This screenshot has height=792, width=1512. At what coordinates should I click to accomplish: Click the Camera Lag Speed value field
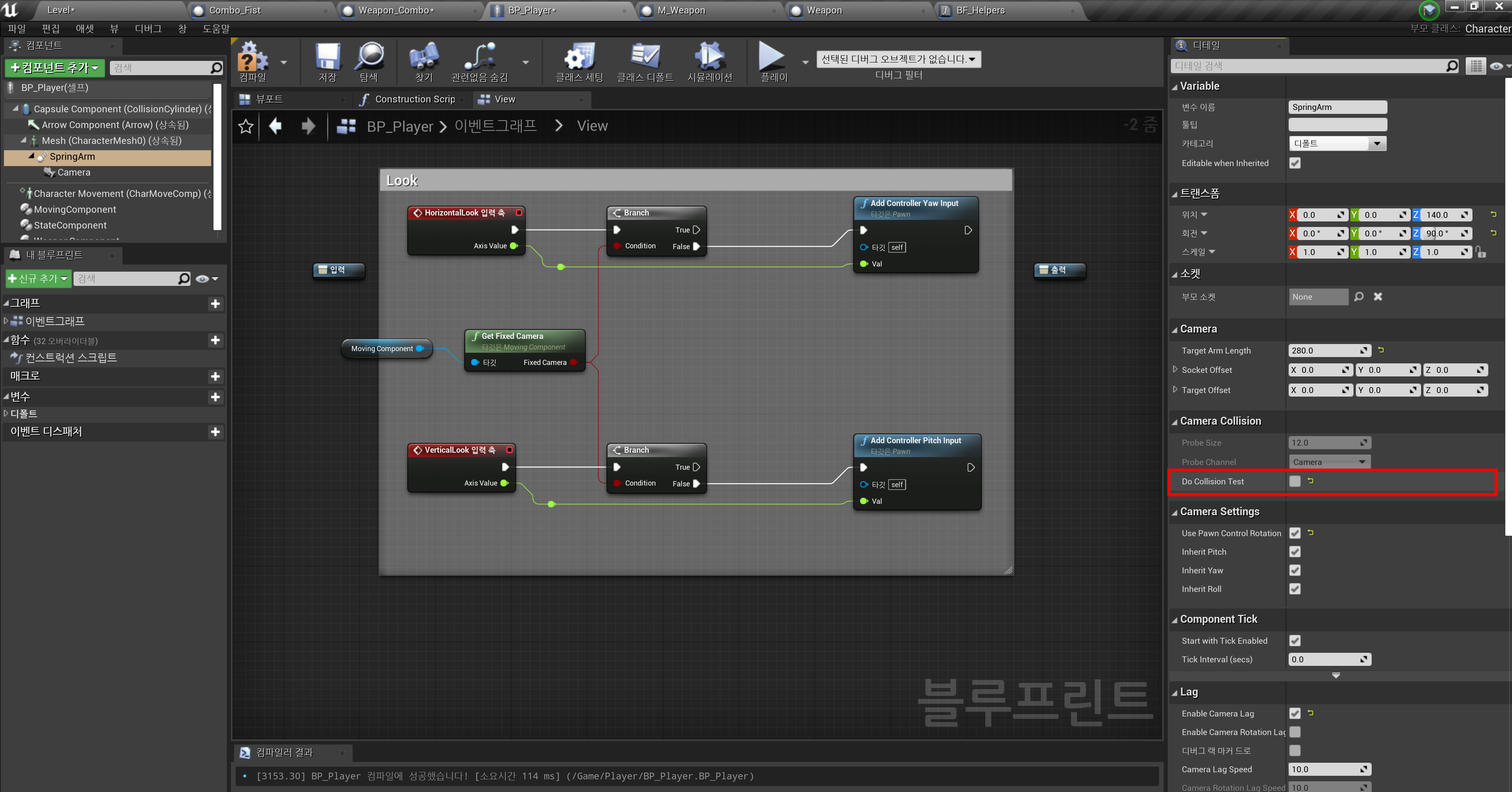pos(1329,769)
